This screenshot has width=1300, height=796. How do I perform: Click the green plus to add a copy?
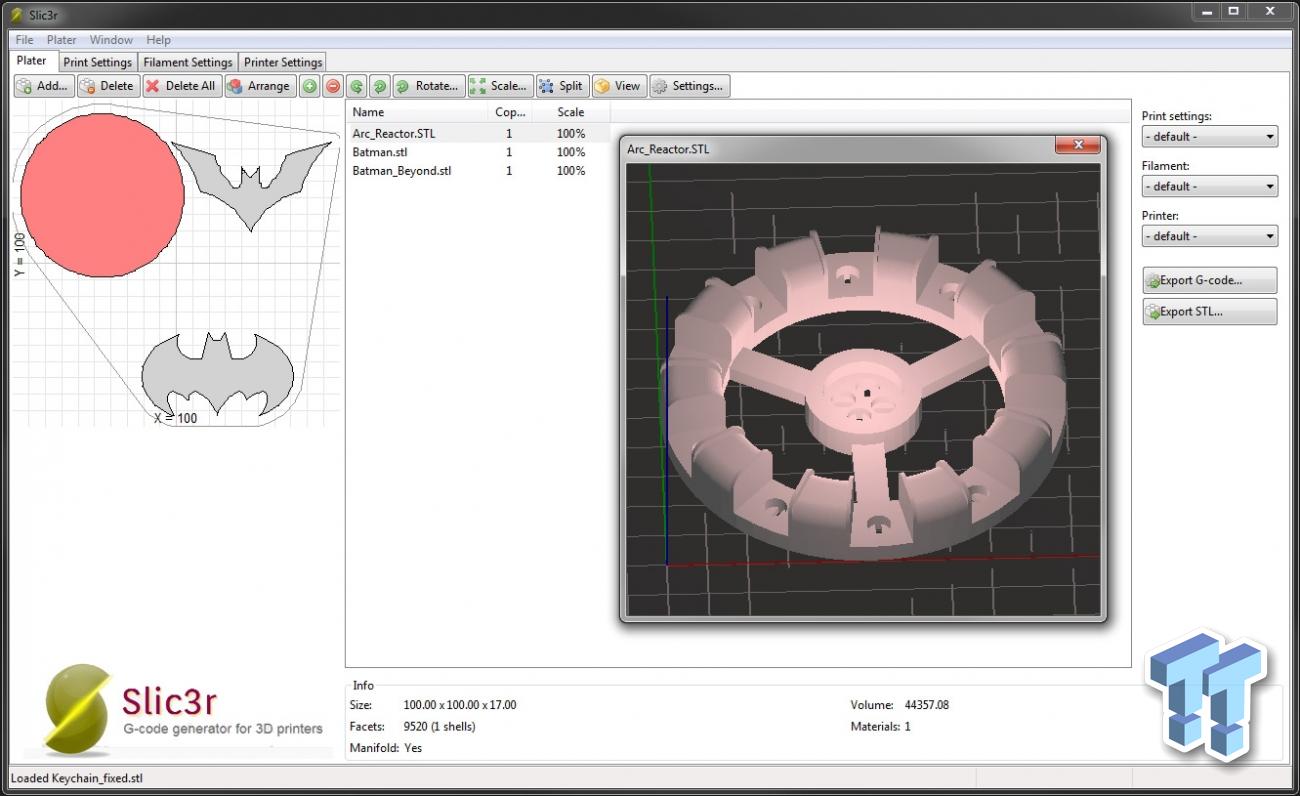click(310, 86)
